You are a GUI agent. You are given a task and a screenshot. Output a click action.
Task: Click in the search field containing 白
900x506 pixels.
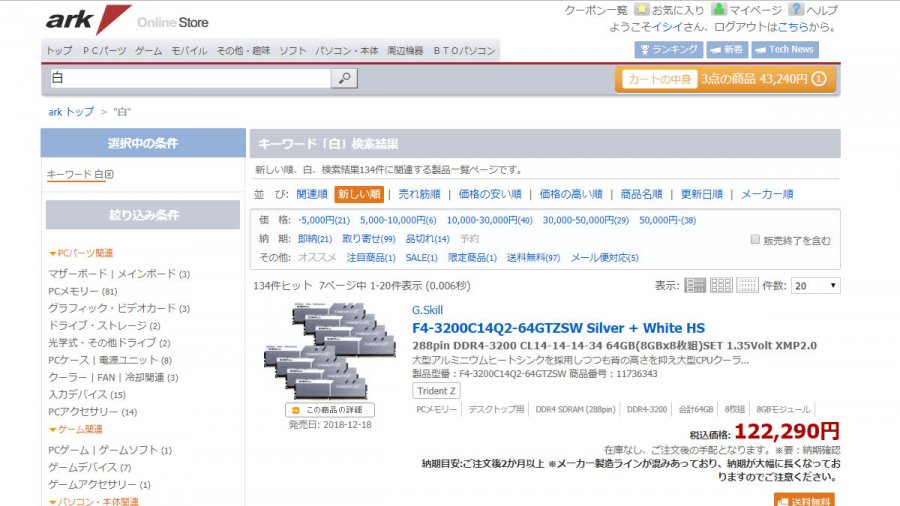(x=189, y=78)
